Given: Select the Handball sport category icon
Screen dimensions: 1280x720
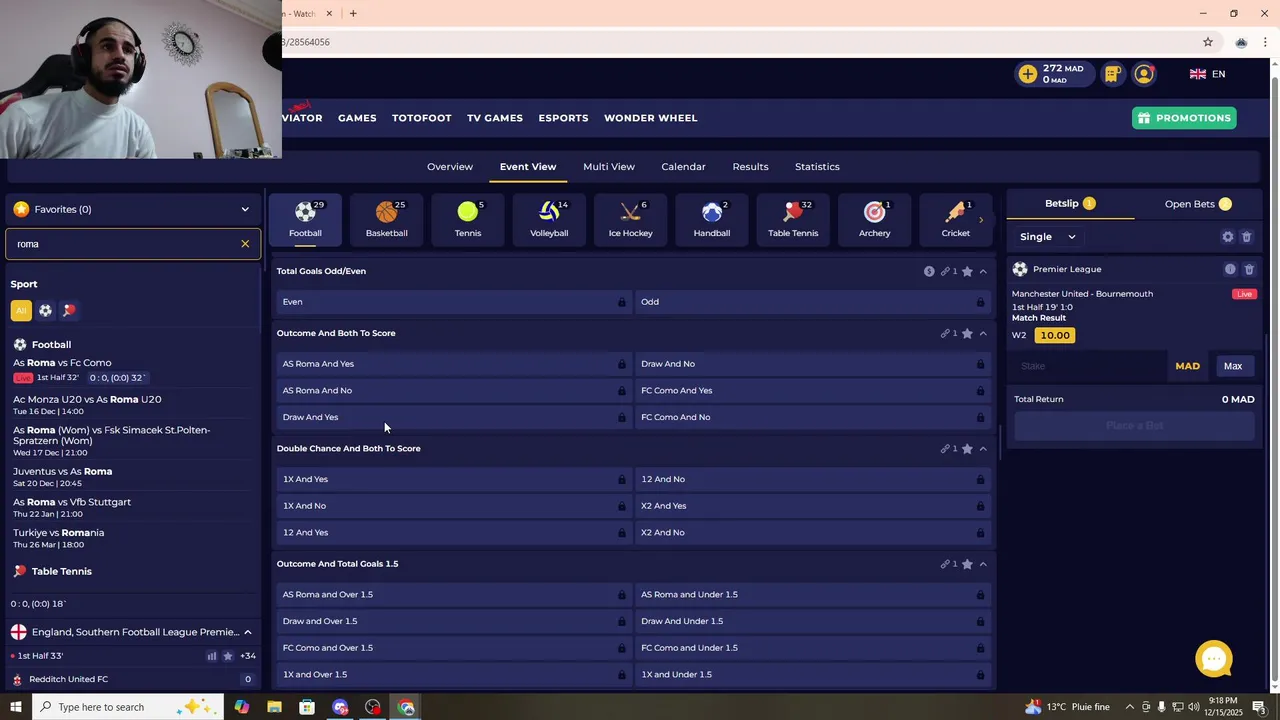Looking at the screenshot, I should (x=711, y=219).
